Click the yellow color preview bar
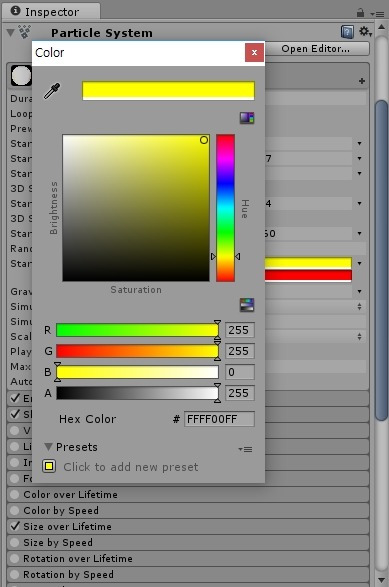389x587 pixels. pyautogui.click(x=168, y=91)
